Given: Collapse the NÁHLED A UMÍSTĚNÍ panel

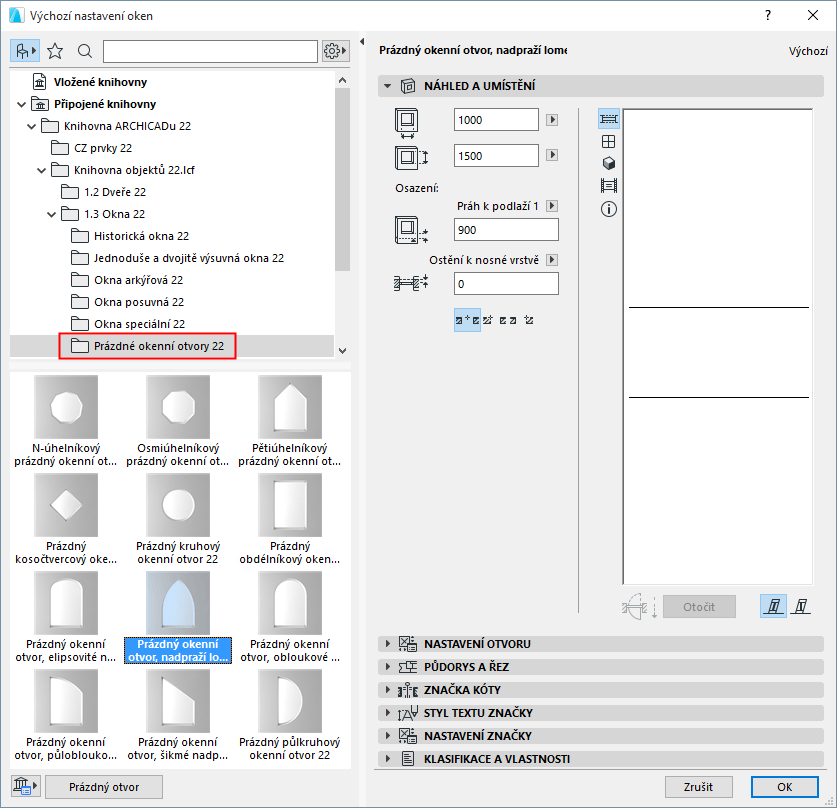Looking at the screenshot, I should (388, 86).
